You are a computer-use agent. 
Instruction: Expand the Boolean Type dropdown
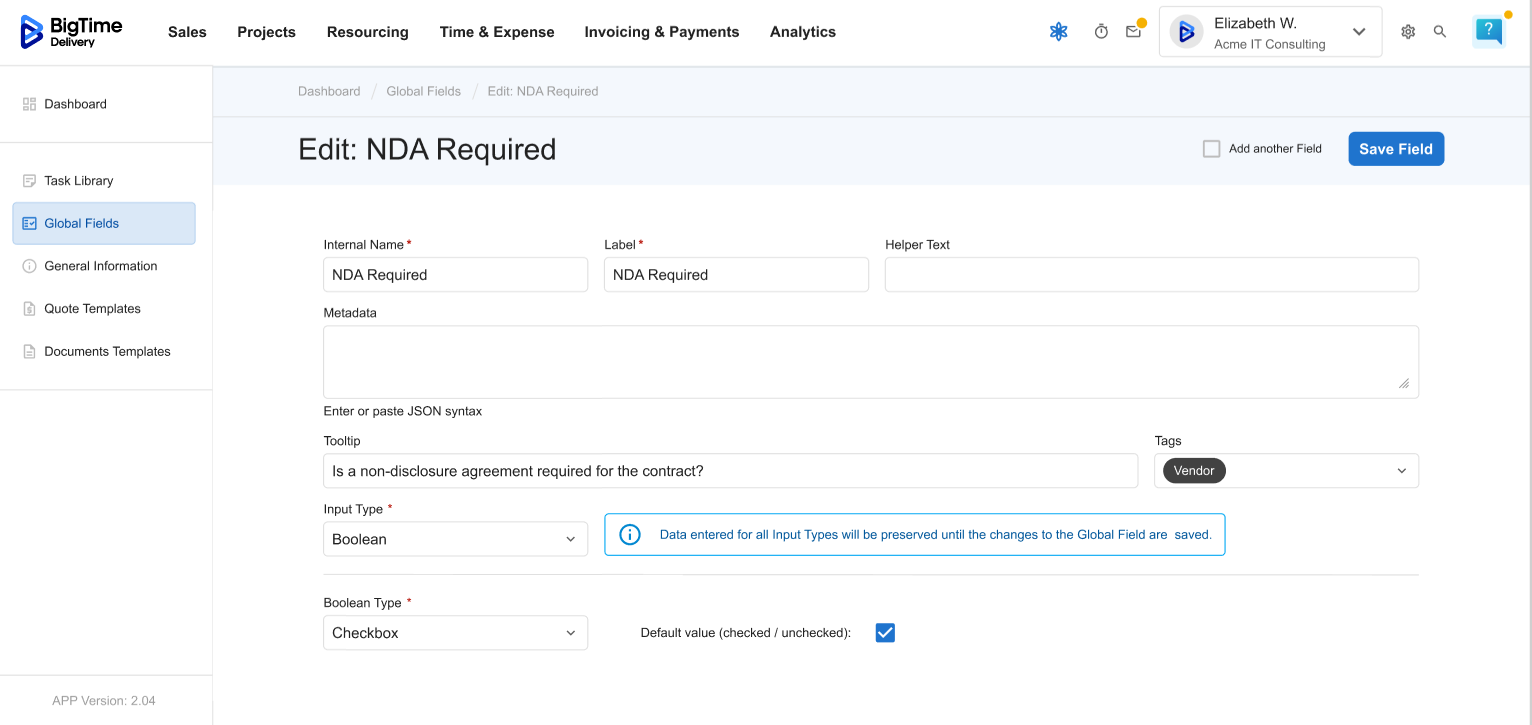(x=455, y=633)
